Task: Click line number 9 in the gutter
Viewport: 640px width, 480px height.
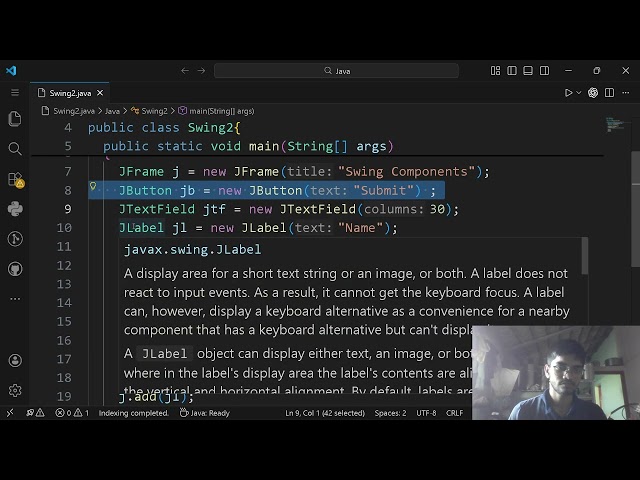Action: [x=68, y=209]
